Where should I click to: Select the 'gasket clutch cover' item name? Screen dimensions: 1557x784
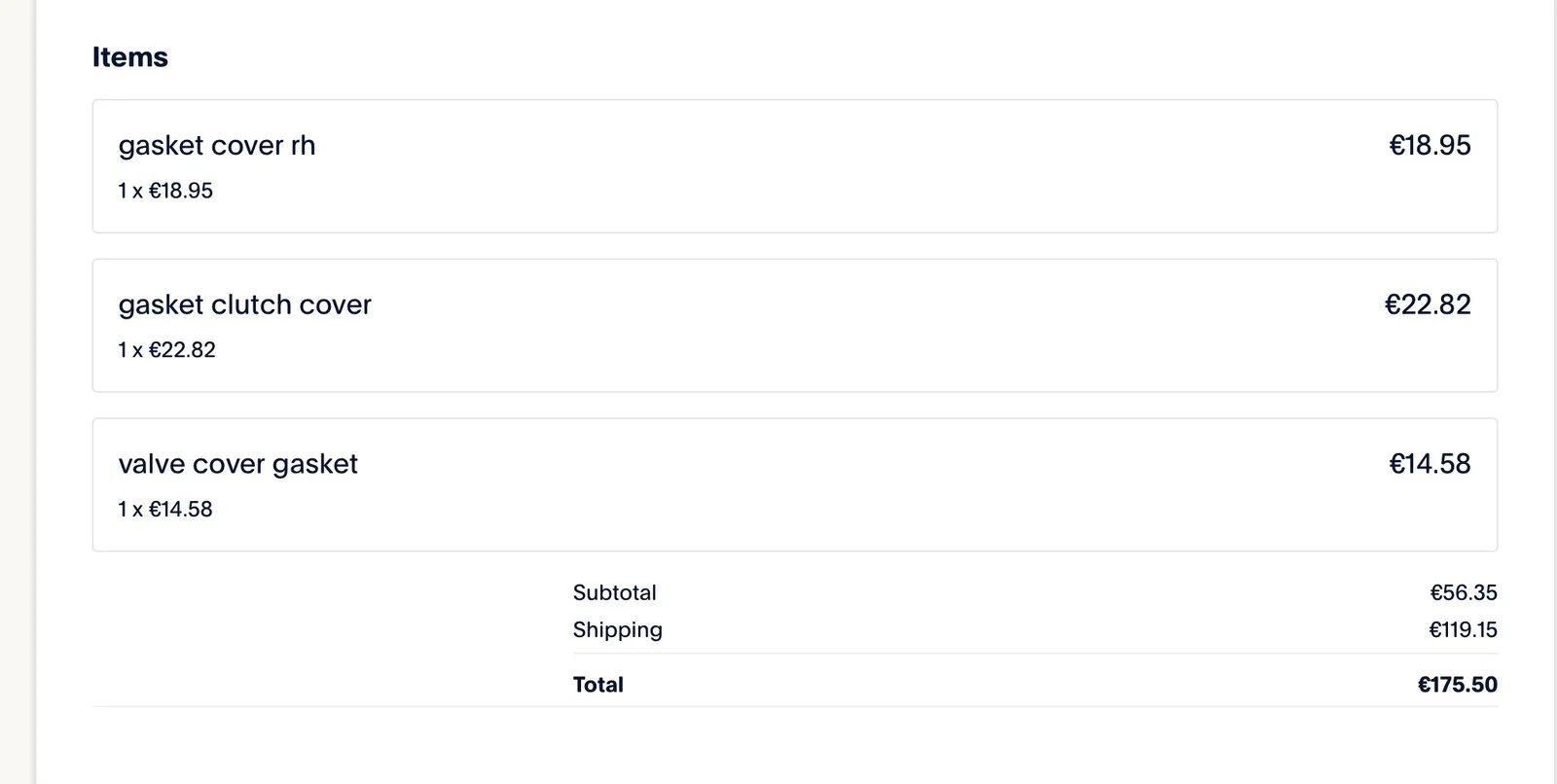244,305
